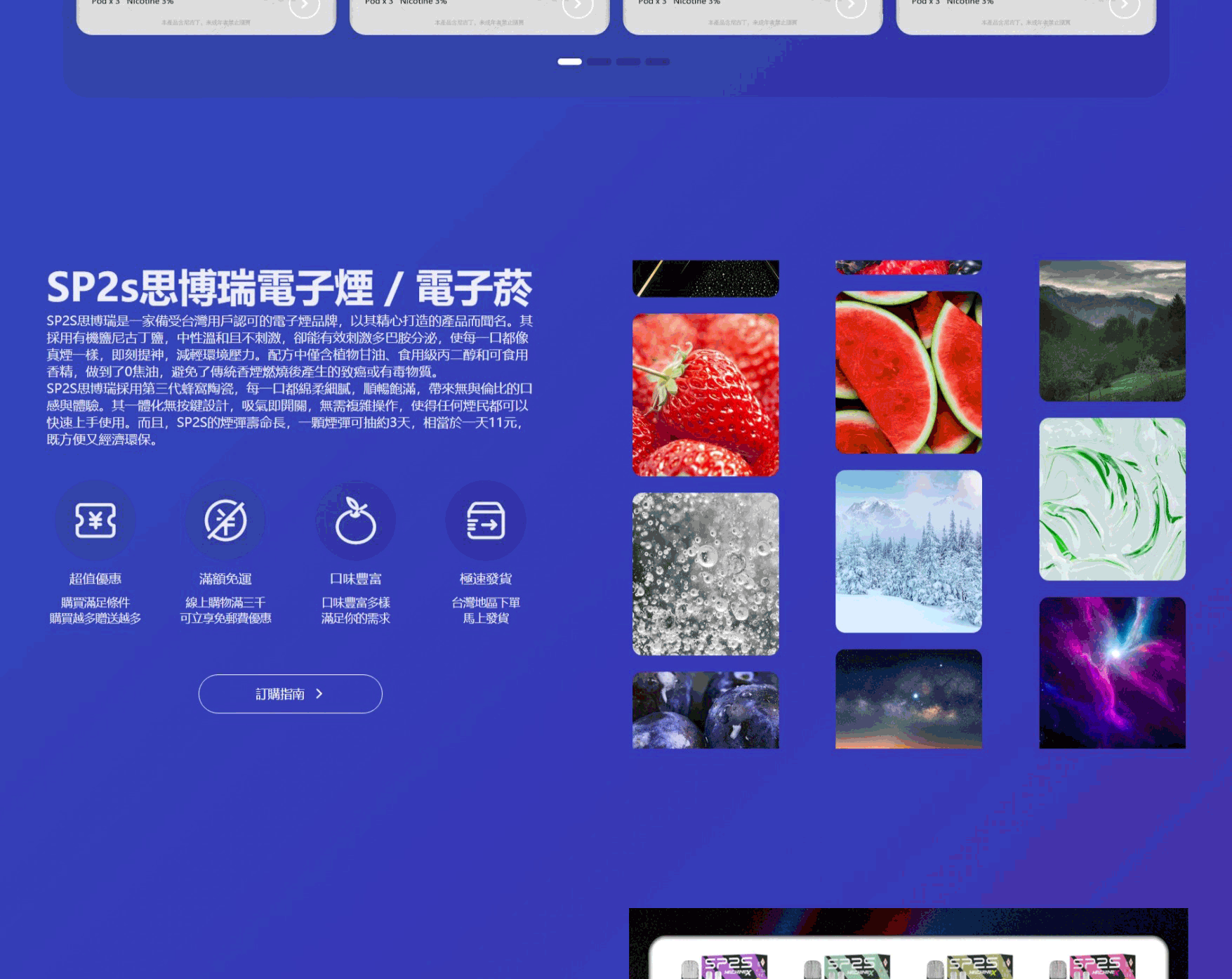Click the 滿額免運 label
This screenshot has width=1232, height=979.
click(x=225, y=579)
